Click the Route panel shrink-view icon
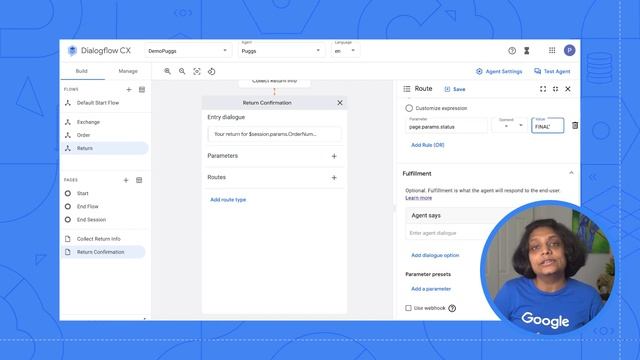The width and height of the screenshot is (640, 360). click(556, 89)
